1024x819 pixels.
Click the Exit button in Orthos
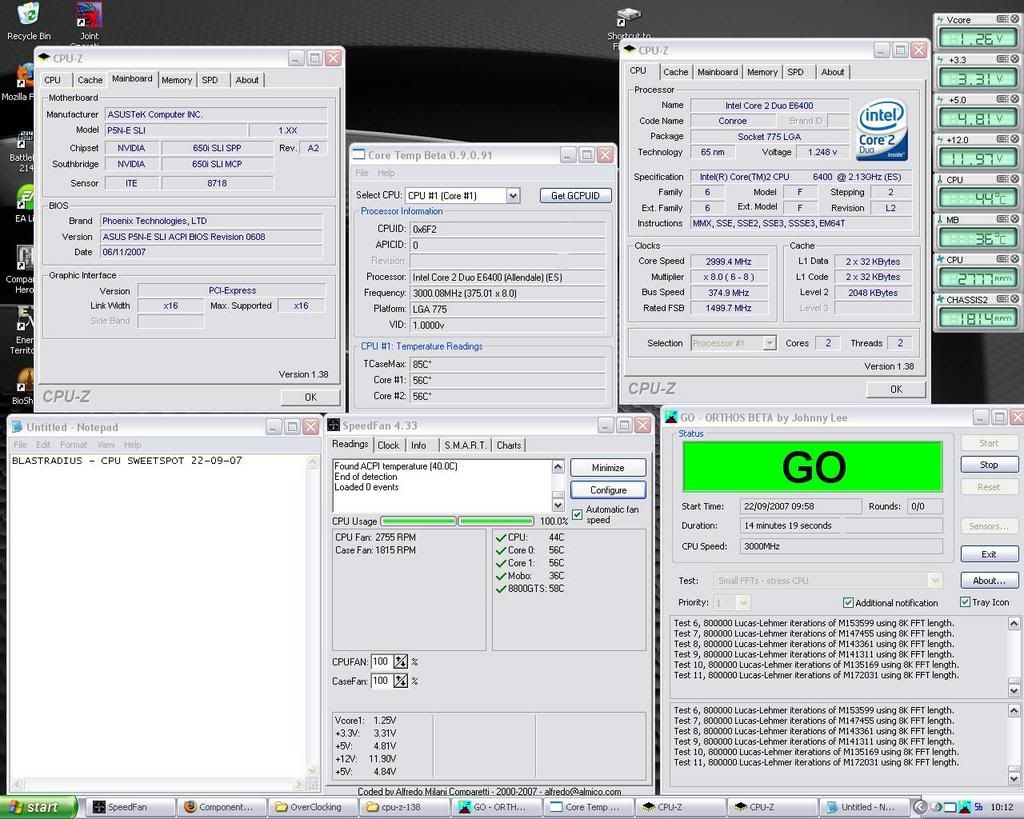[989, 554]
